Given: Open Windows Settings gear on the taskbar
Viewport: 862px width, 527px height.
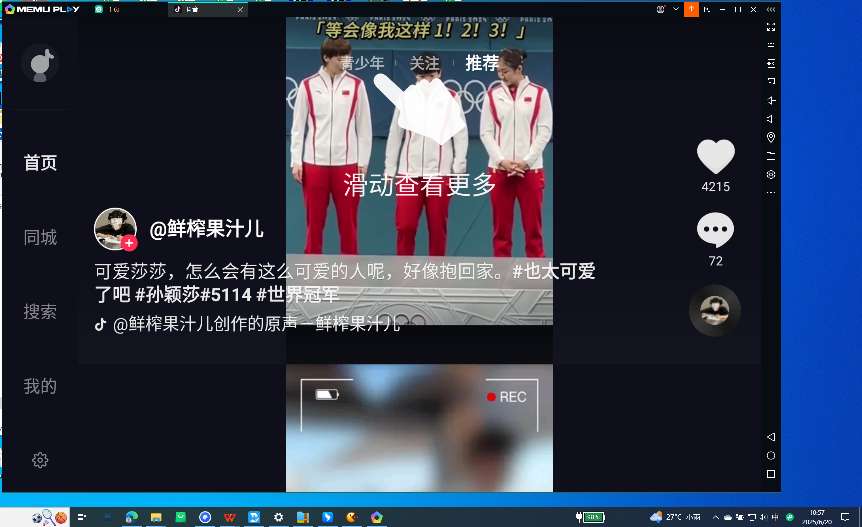Looking at the screenshot, I should coord(279,517).
